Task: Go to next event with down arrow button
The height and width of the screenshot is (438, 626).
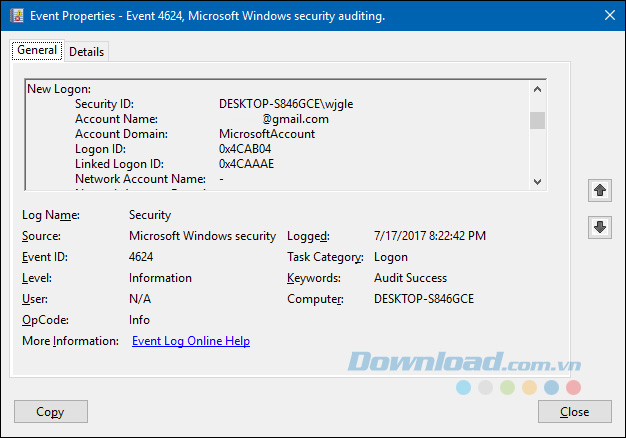Action: [599, 227]
